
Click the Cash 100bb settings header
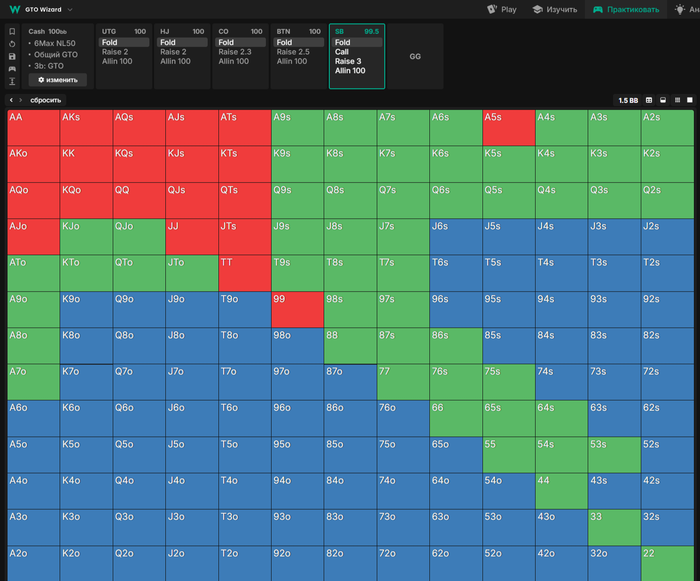[x=47, y=31]
